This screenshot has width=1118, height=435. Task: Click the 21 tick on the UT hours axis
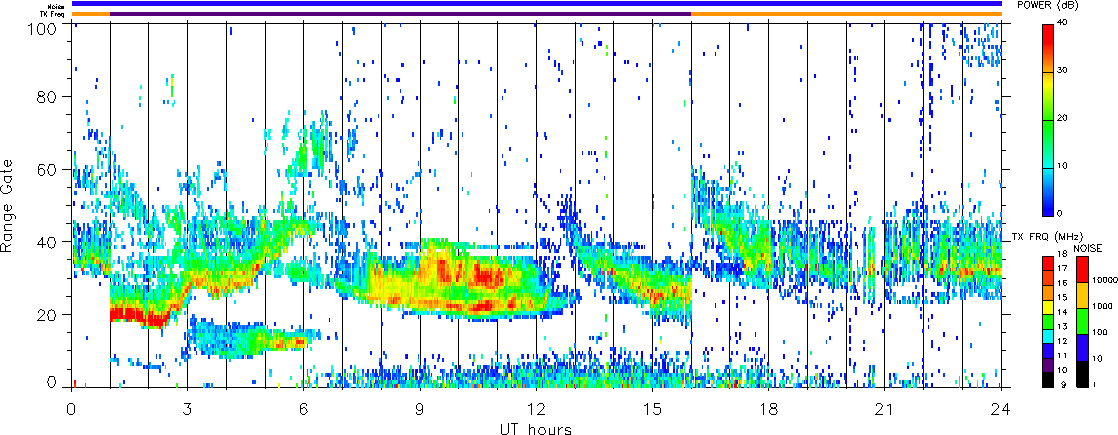pyautogui.click(x=885, y=409)
